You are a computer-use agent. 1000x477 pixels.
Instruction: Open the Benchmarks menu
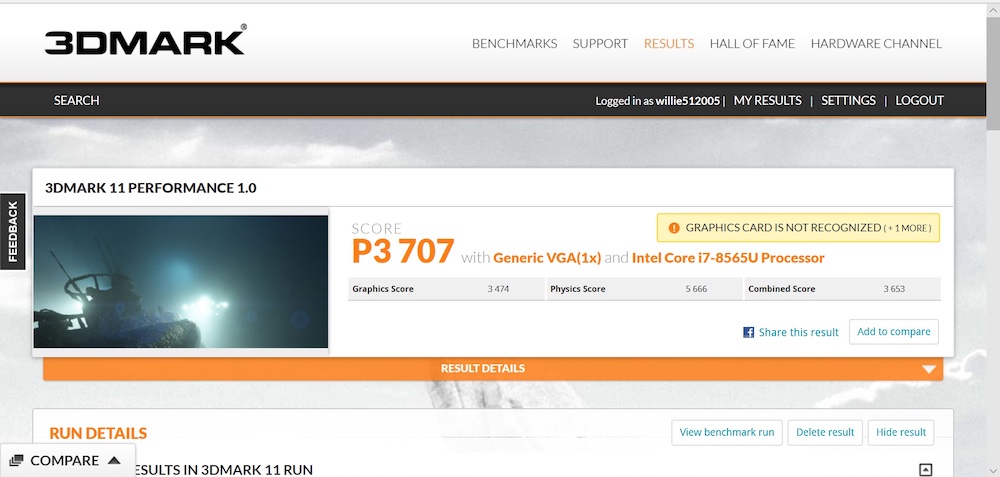(x=514, y=43)
